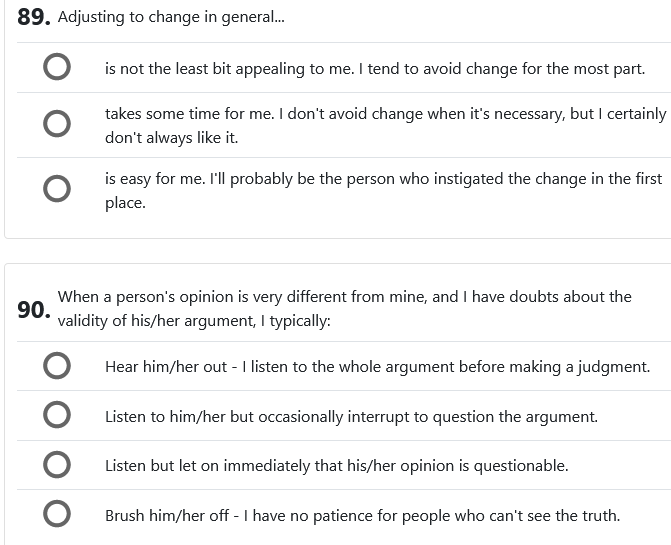
Task: Choose the 'Hear him/her out' radio button
Action: (57, 366)
